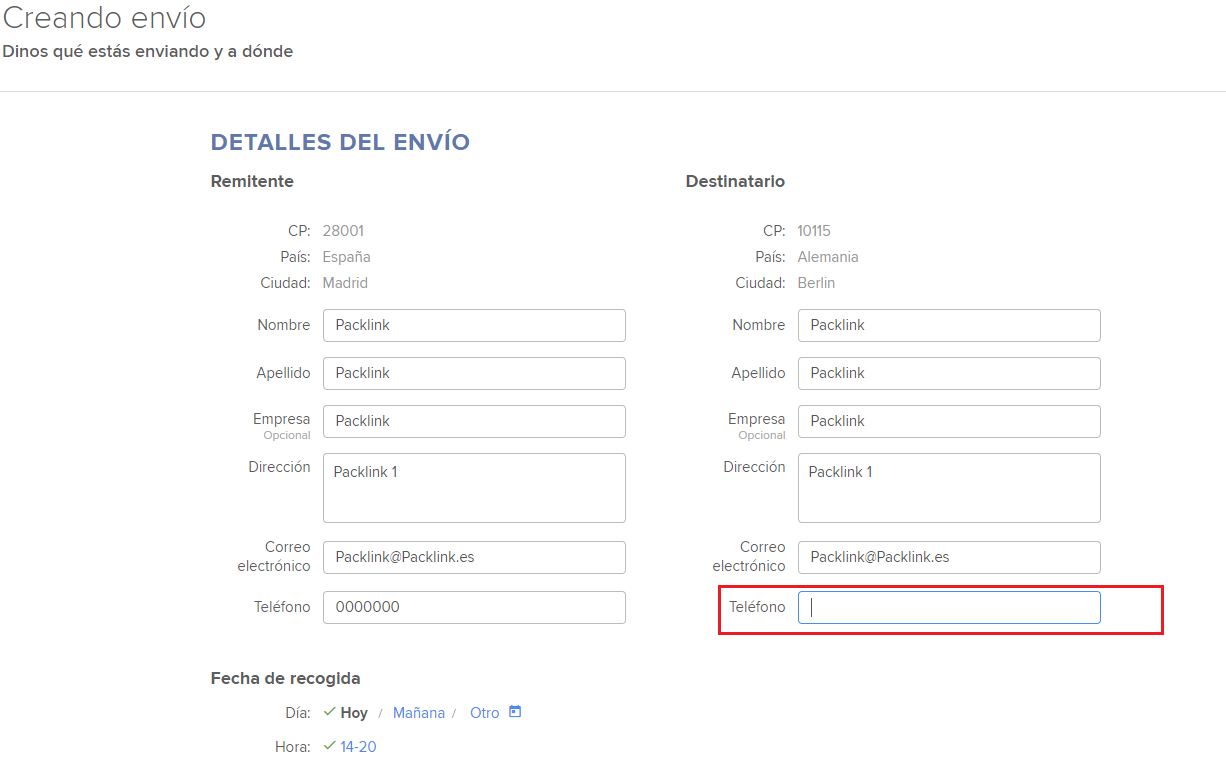Focus the Destinatario Correo electrónico field
Screen dimensions: 1226x760
tap(949, 557)
